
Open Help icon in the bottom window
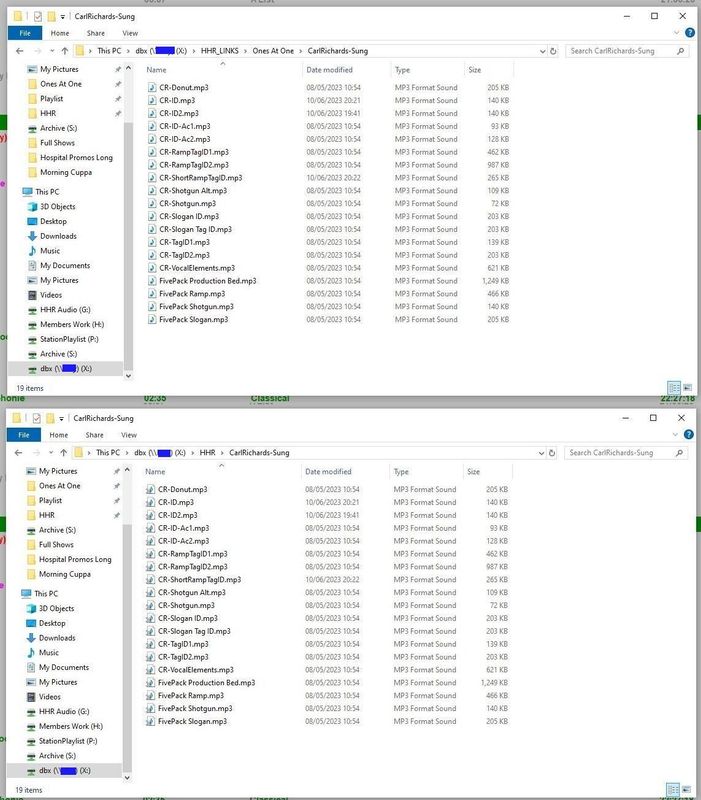coord(689,435)
